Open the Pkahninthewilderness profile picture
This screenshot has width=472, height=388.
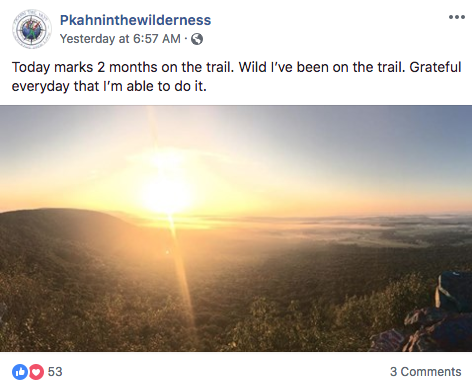tap(32, 29)
